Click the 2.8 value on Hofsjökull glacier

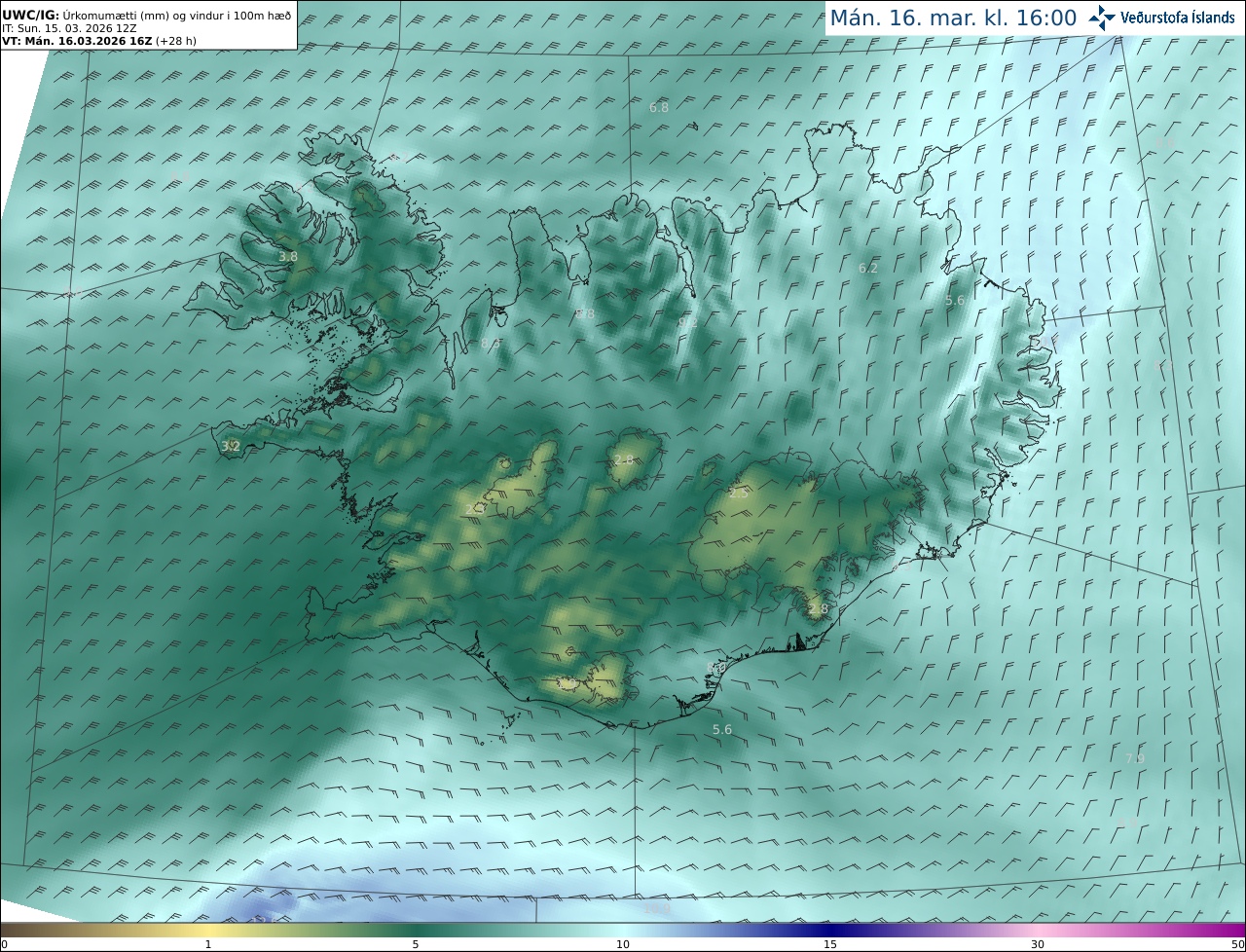[624, 459]
